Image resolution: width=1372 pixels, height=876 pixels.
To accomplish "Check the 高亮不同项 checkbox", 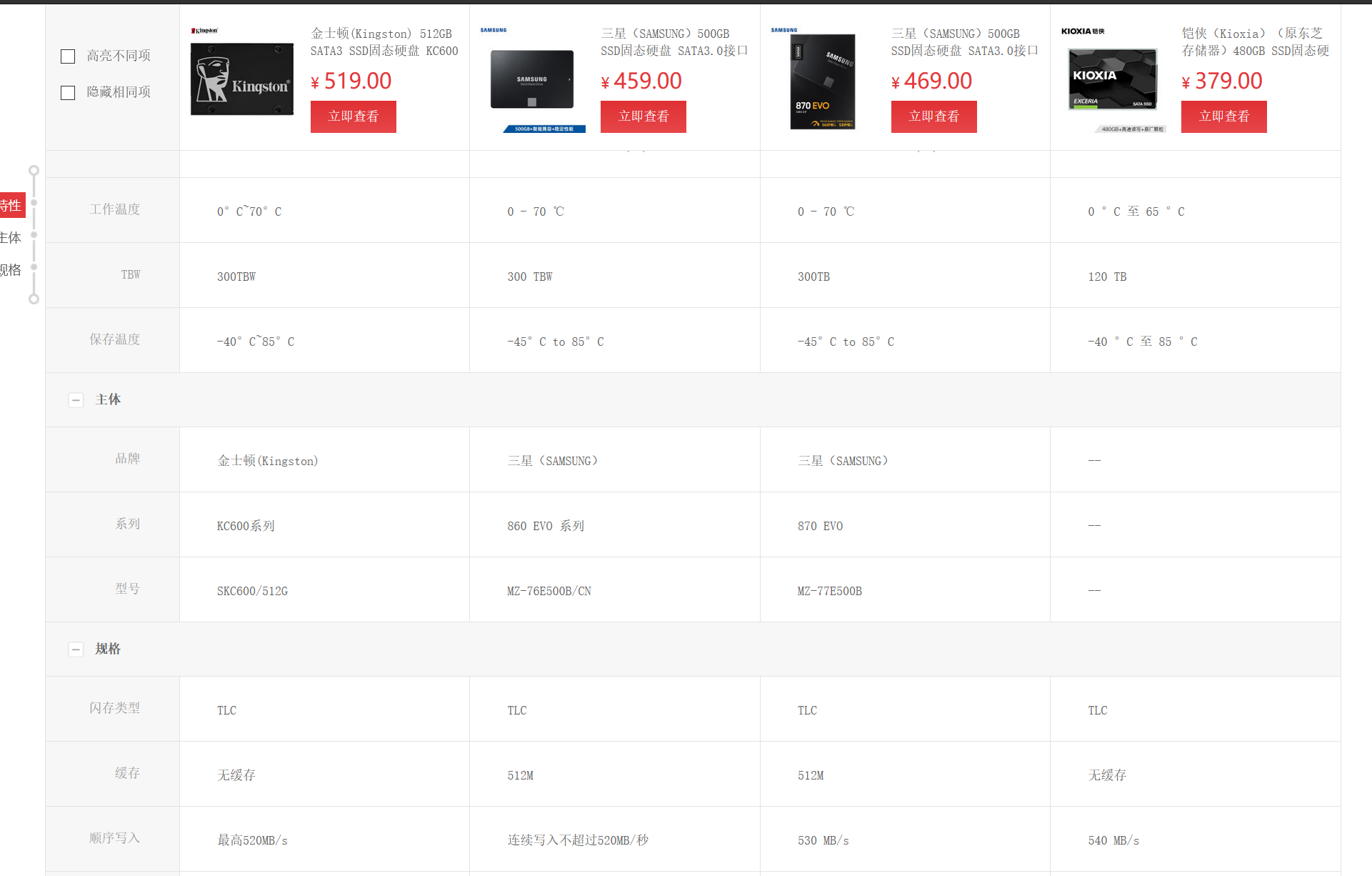I will pos(68,56).
